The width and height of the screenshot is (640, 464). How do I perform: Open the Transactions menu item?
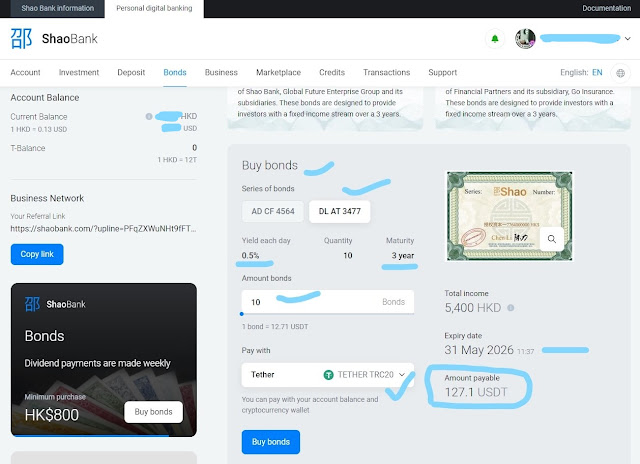point(387,73)
